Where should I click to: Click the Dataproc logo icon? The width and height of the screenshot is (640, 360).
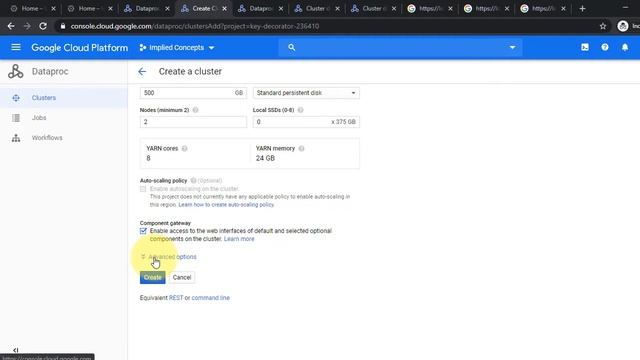[x=16, y=71]
